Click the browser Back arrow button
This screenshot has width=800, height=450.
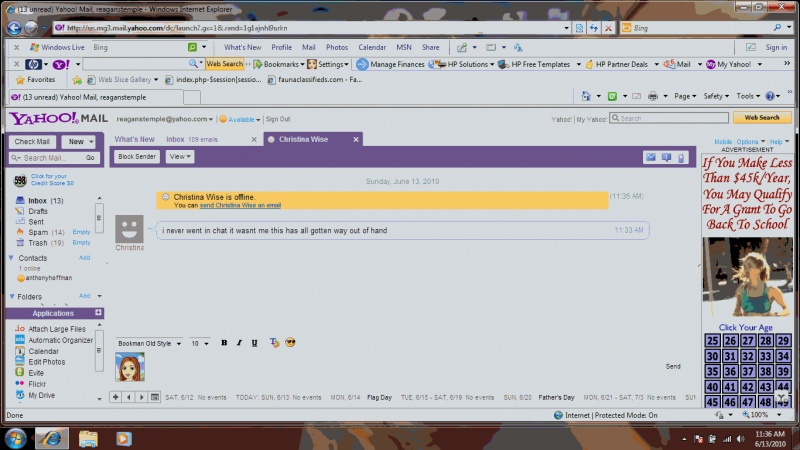click(14, 28)
